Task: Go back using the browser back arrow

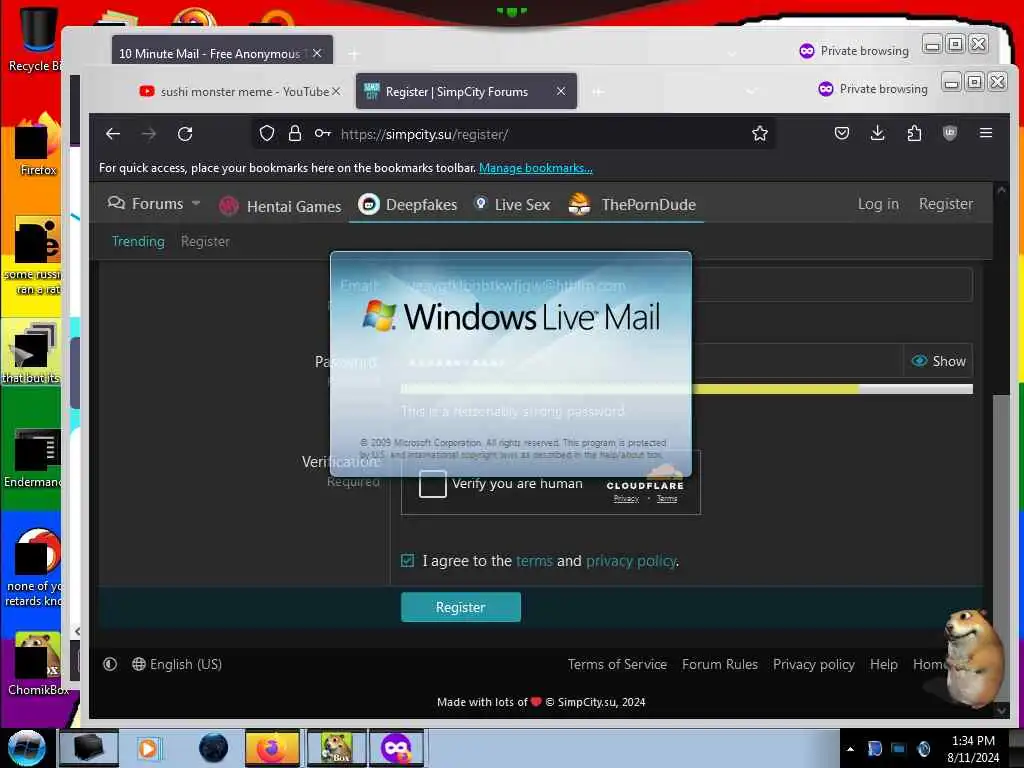Action: tap(113, 134)
